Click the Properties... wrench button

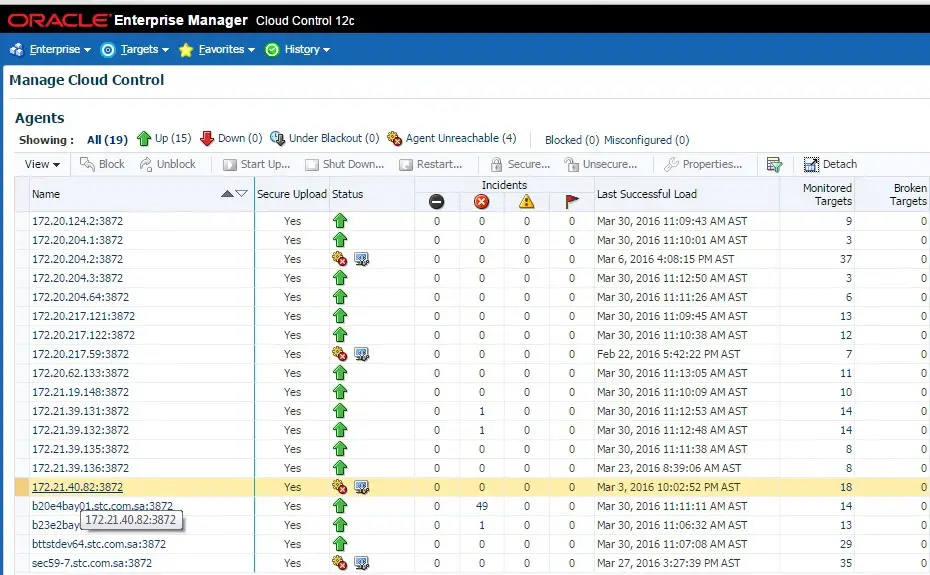click(x=703, y=164)
